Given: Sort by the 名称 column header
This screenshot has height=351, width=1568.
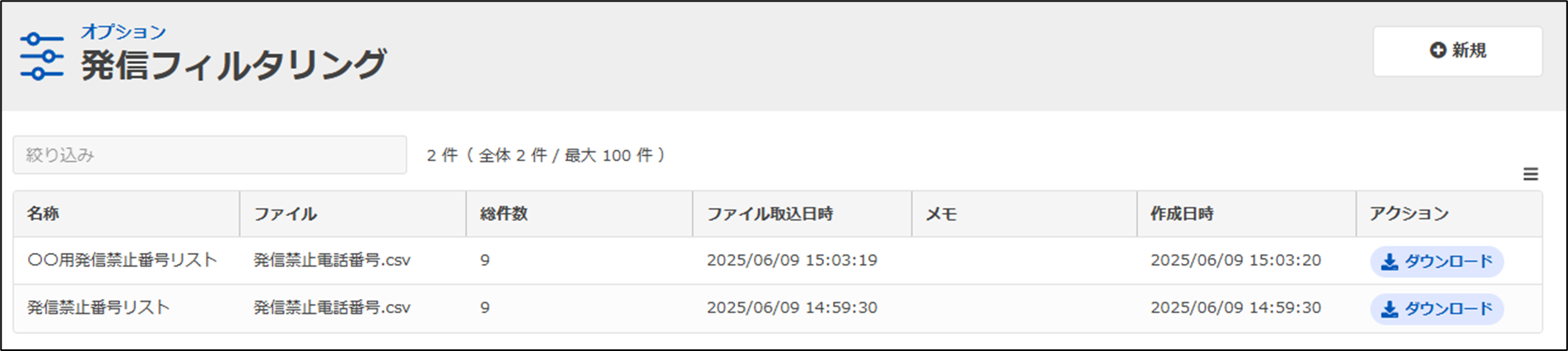Looking at the screenshot, I should [x=43, y=214].
